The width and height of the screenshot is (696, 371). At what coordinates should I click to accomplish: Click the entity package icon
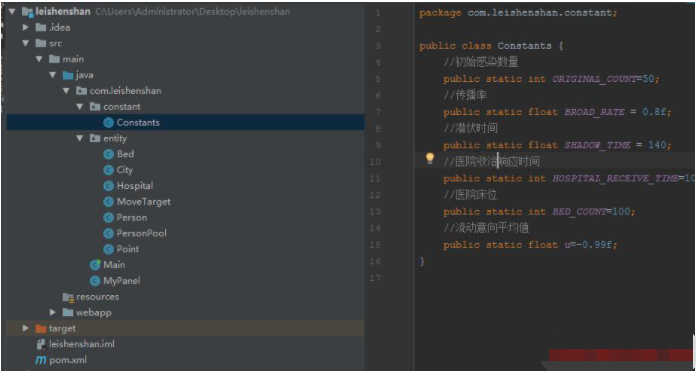95,138
